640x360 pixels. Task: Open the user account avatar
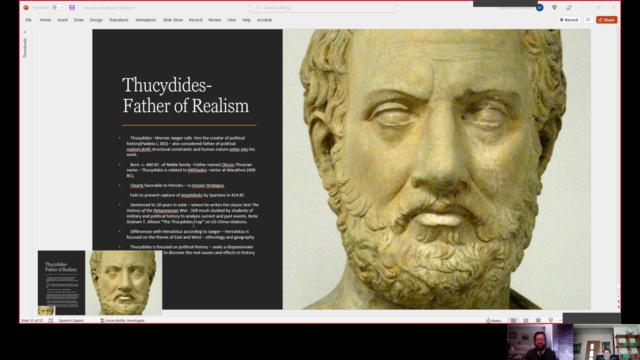coord(540,7)
